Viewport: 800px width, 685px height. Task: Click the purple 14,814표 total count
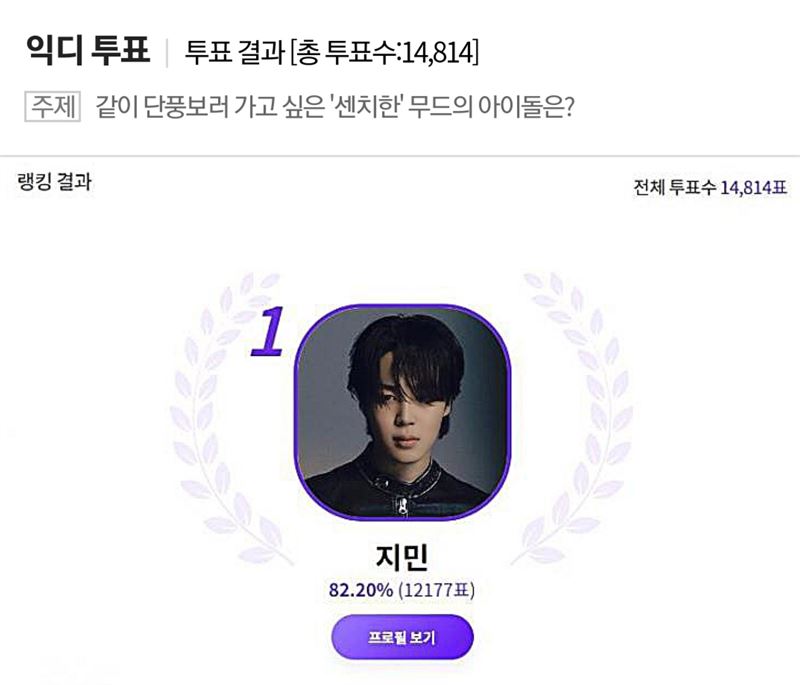tap(753, 187)
